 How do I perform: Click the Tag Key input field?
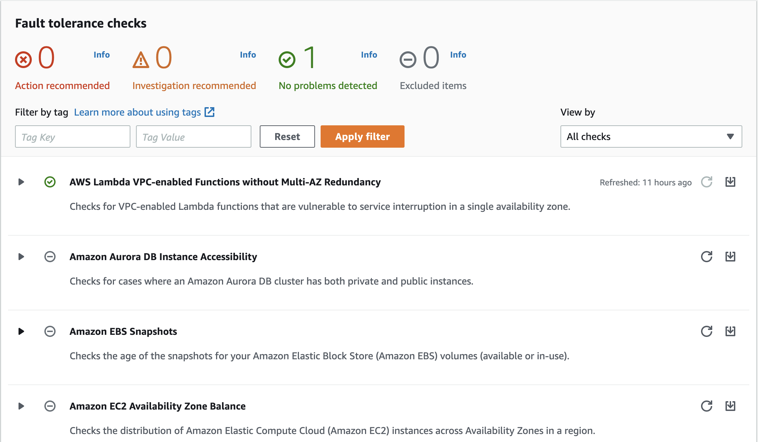[72, 137]
